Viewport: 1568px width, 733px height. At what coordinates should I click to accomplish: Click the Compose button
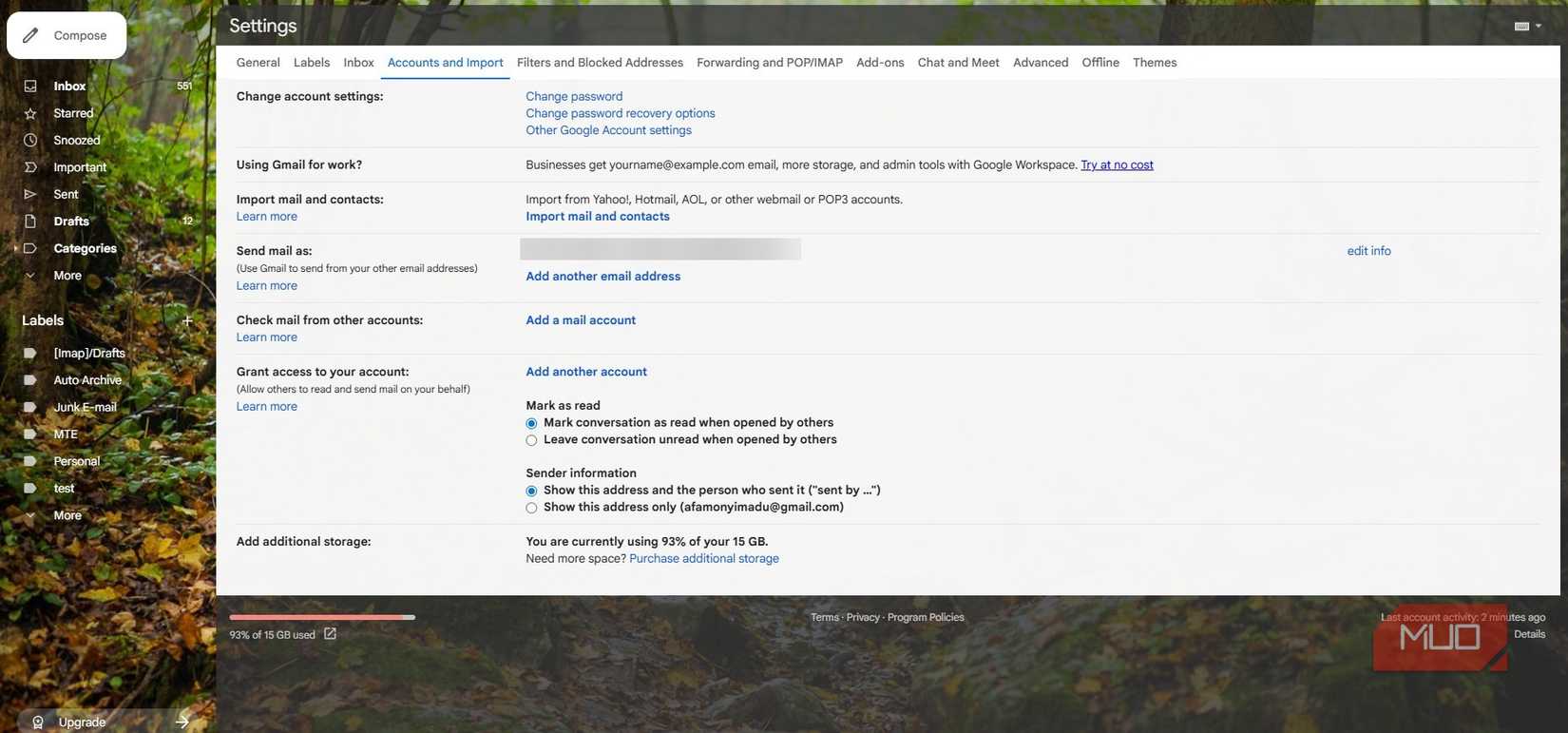click(x=67, y=35)
